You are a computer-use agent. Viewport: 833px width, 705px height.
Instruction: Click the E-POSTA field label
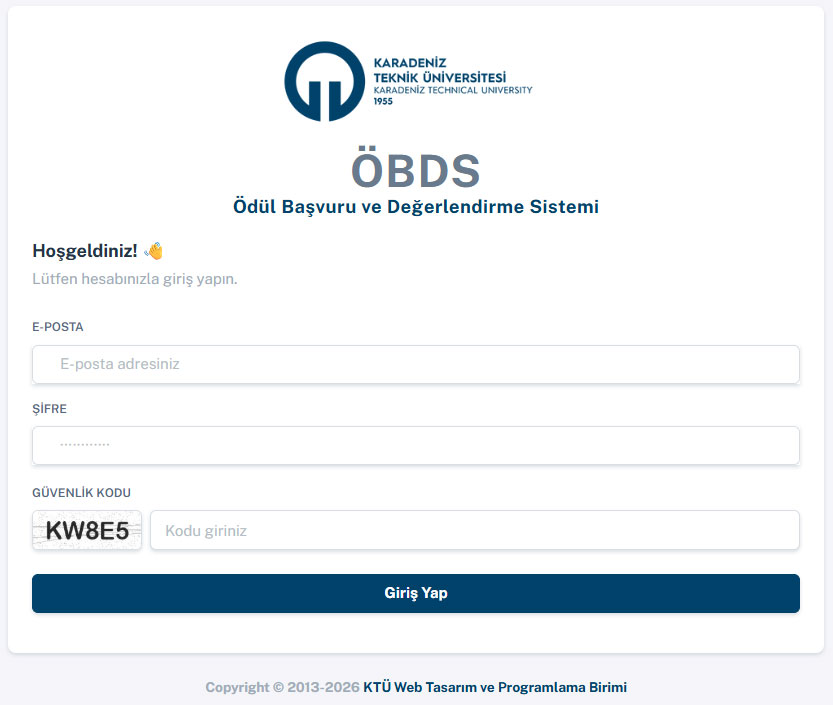58,327
